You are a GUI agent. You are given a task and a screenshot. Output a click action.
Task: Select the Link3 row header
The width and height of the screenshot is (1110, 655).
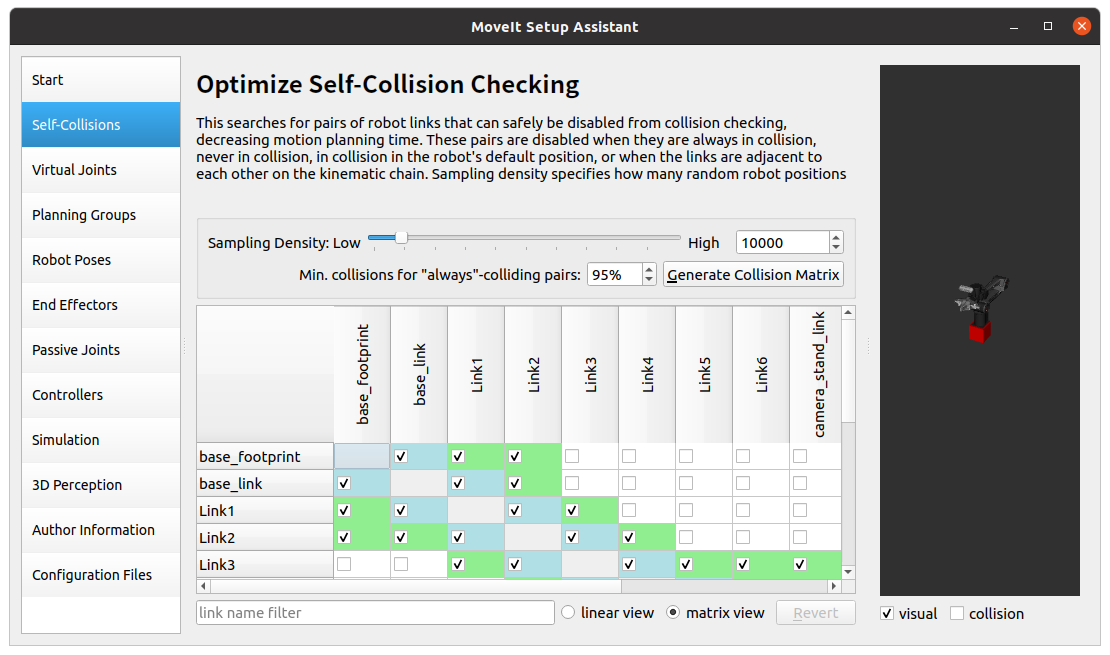click(265, 564)
